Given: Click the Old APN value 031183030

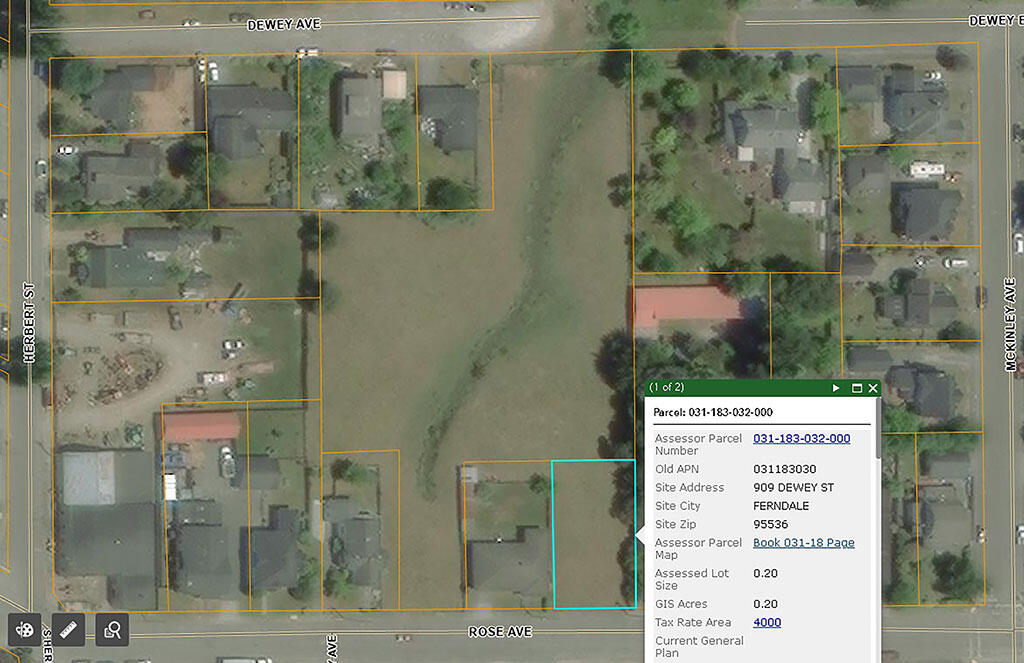Looking at the screenshot, I should (x=784, y=469).
